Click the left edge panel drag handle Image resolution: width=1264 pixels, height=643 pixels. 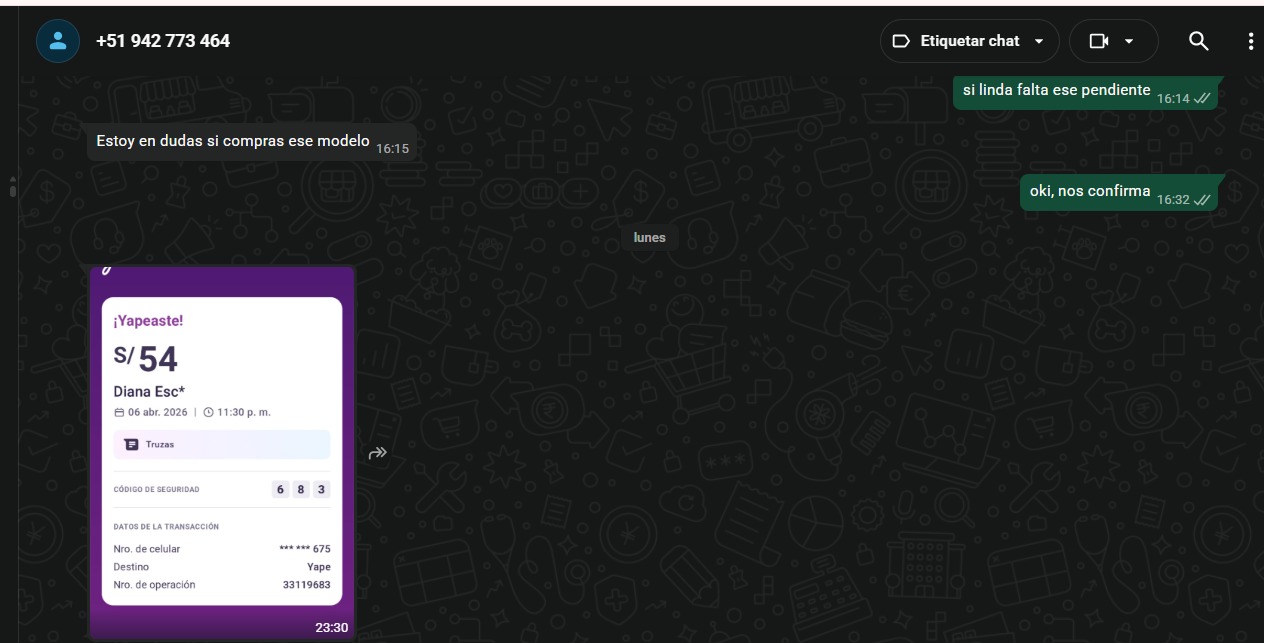[12, 186]
